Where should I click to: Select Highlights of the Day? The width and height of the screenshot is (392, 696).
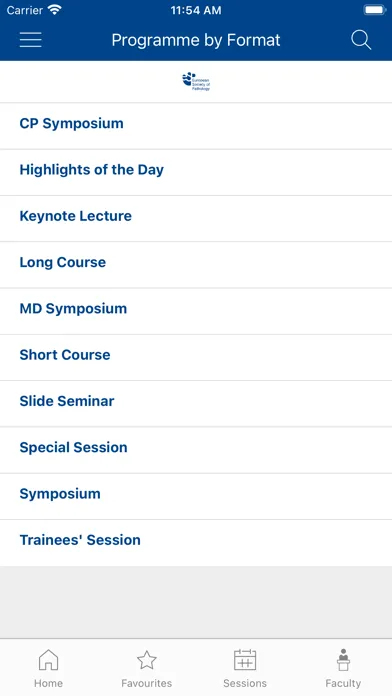pos(196,172)
